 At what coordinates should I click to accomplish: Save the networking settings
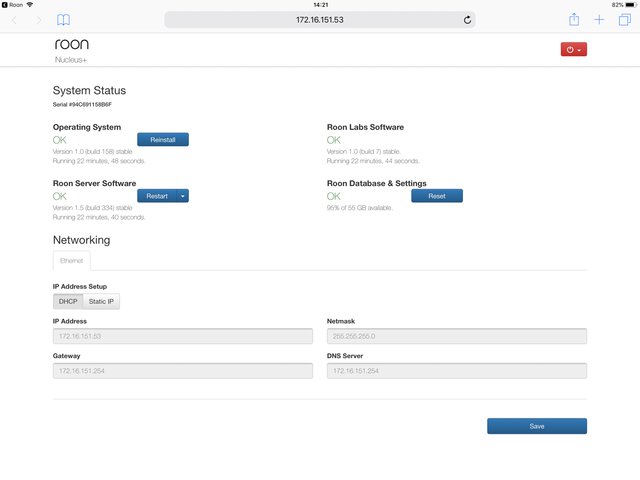[536, 426]
